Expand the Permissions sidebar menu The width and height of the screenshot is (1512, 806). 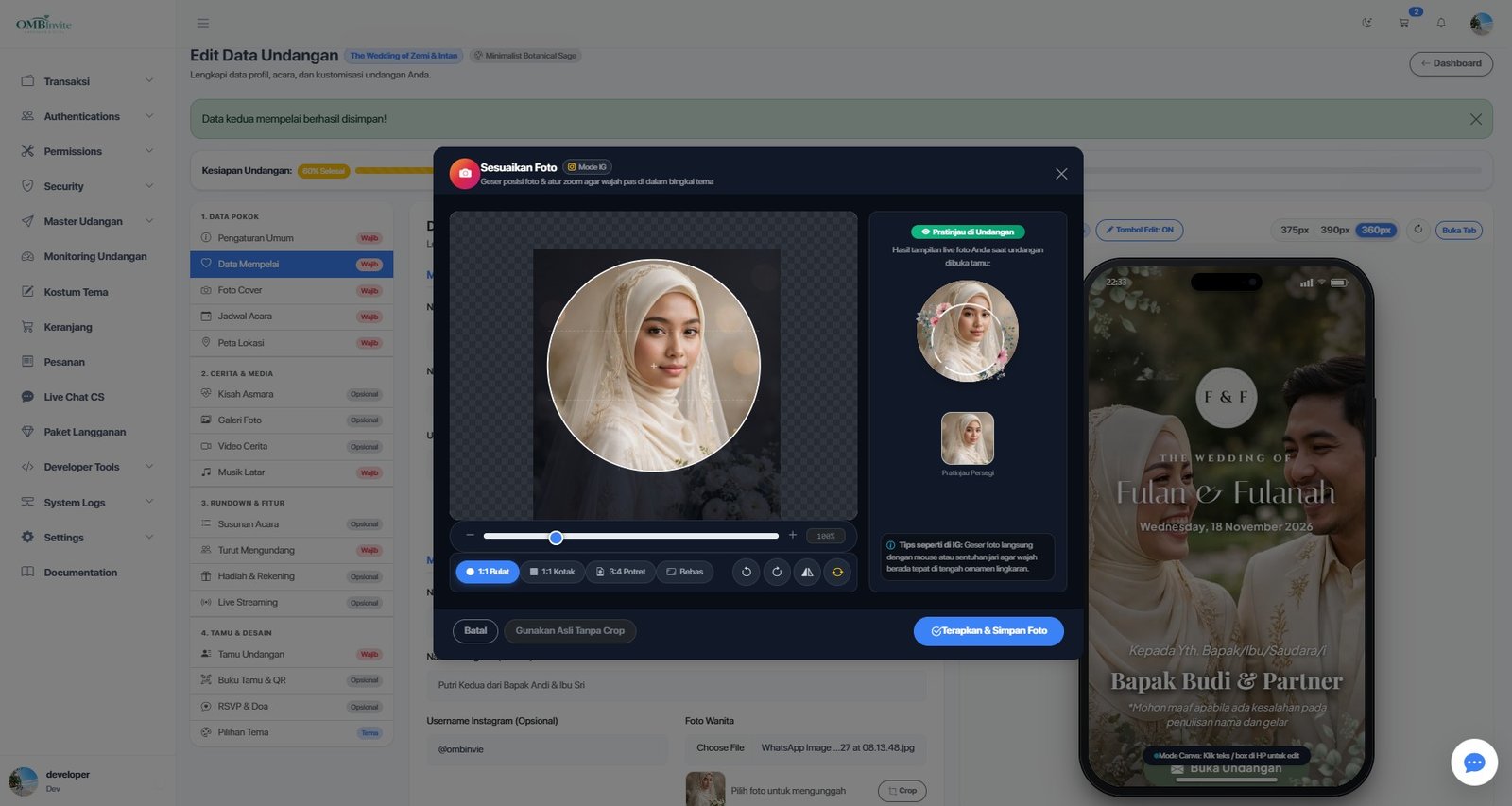pyautogui.click(x=88, y=151)
